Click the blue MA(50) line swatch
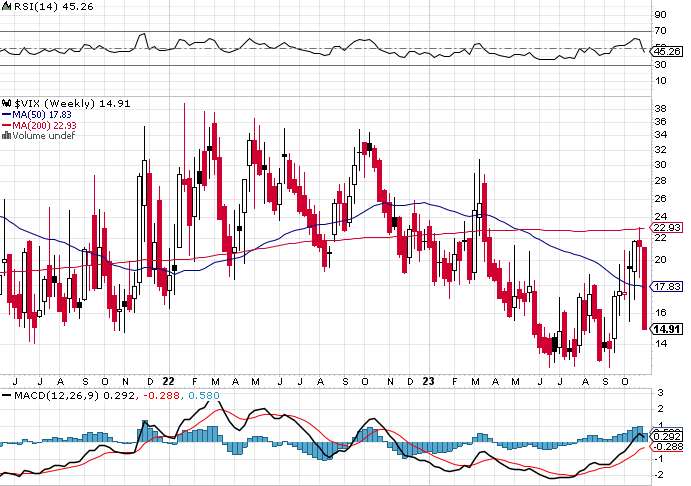 pos(7,115)
